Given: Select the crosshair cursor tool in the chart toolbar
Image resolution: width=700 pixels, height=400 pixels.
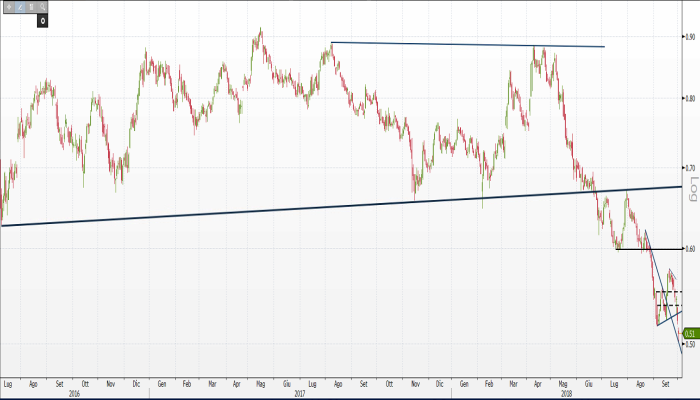Looking at the screenshot, I should pyautogui.click(x=9, y=7).
